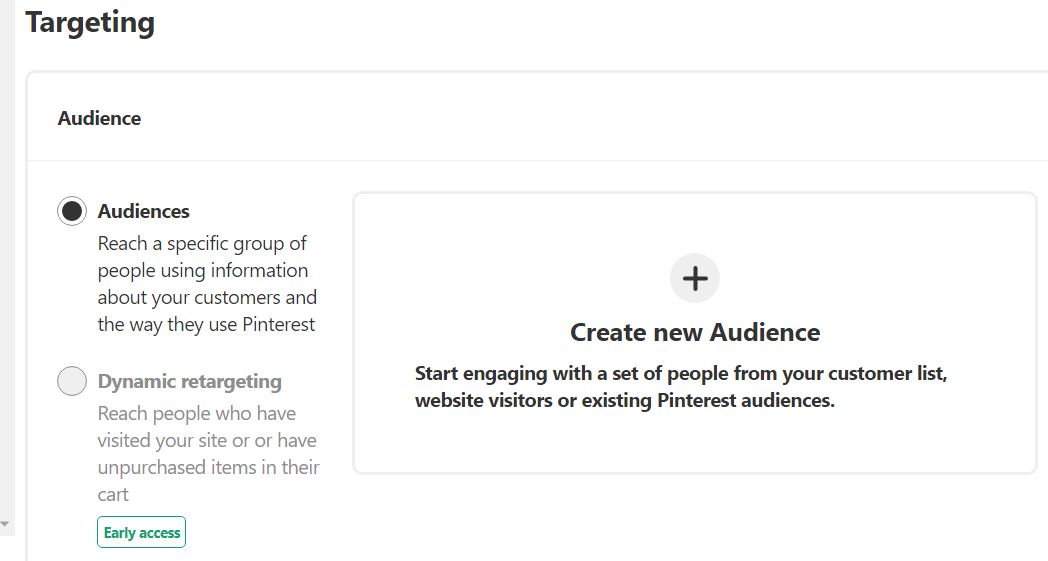Image resolution: width=1048 pixels, height=561 pixels.
Task: Click the "the way they use Pinterest" line
Action: click(206, 325)
